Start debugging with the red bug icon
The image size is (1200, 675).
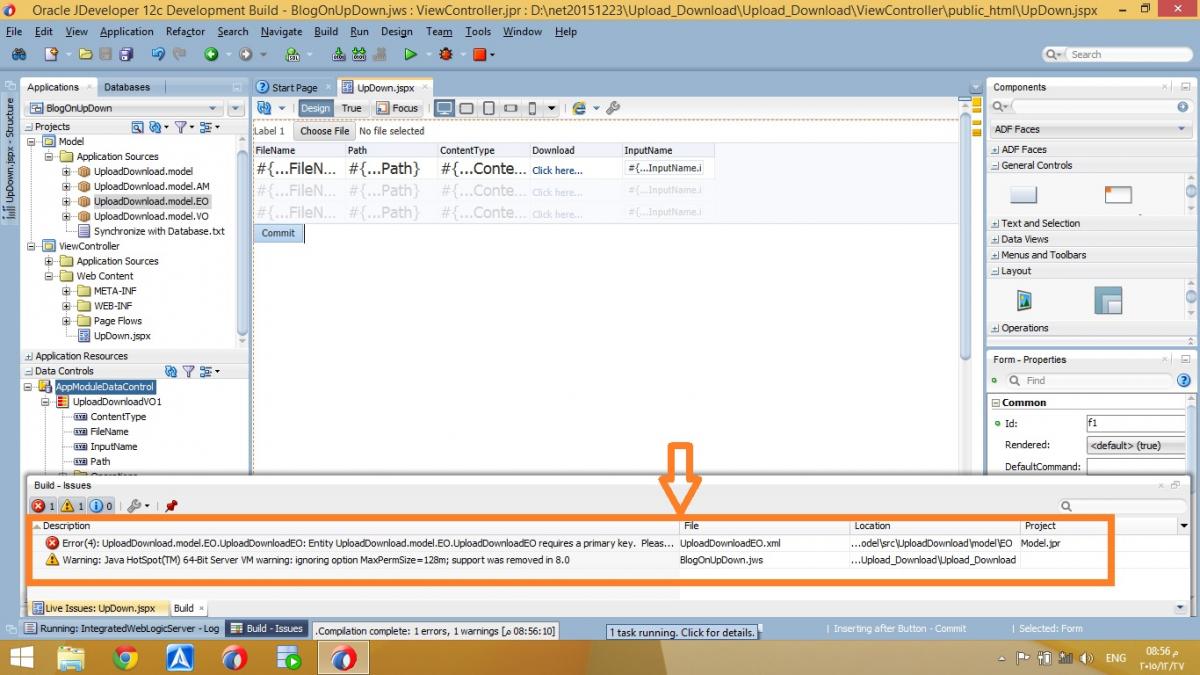(446, 54)
